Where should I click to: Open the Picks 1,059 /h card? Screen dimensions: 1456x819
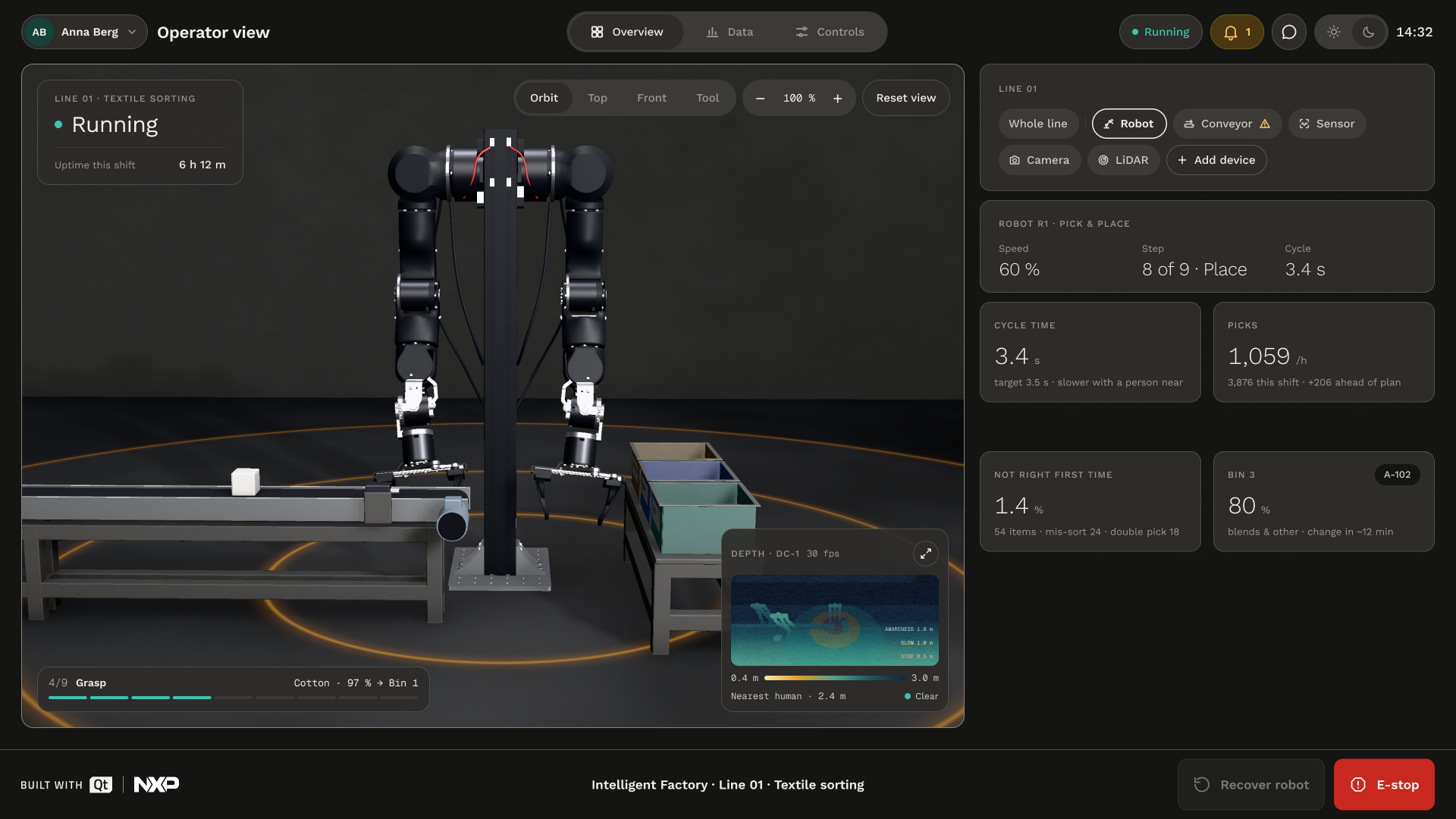[1323, 352]
